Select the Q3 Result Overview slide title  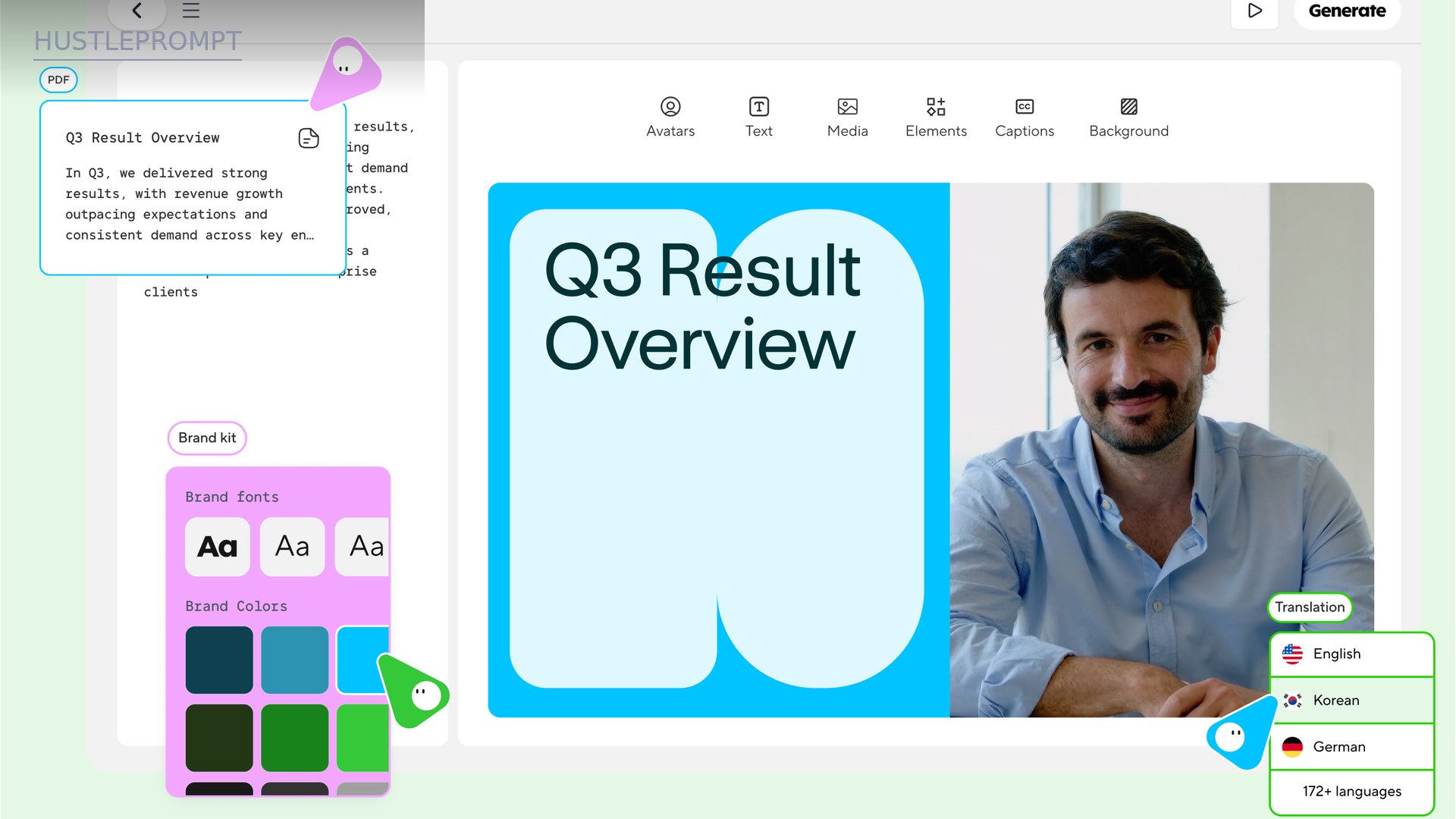pos(702,306)
